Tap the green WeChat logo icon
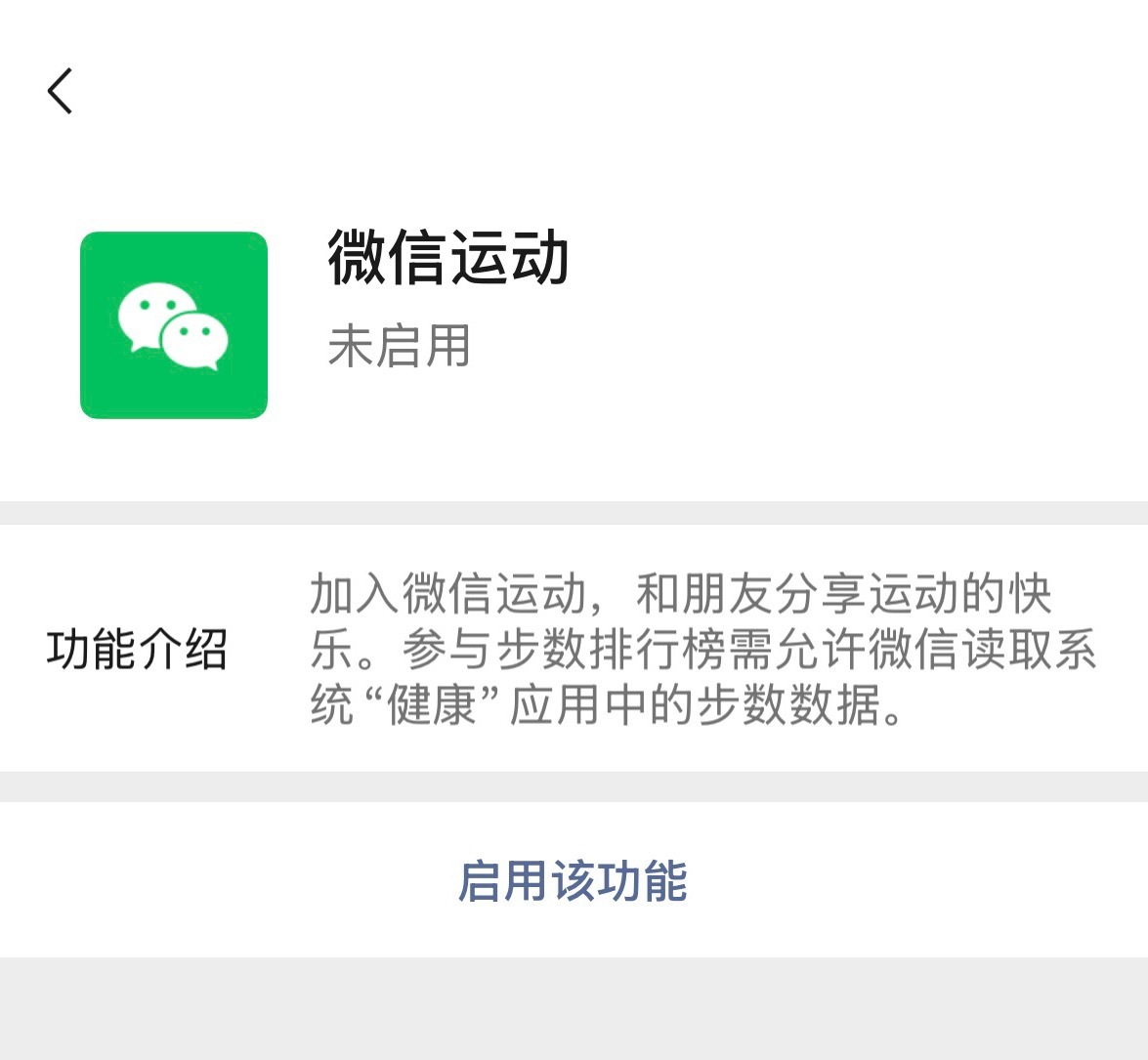This screenshot has width=1148, height=1060. pos(174,325)
